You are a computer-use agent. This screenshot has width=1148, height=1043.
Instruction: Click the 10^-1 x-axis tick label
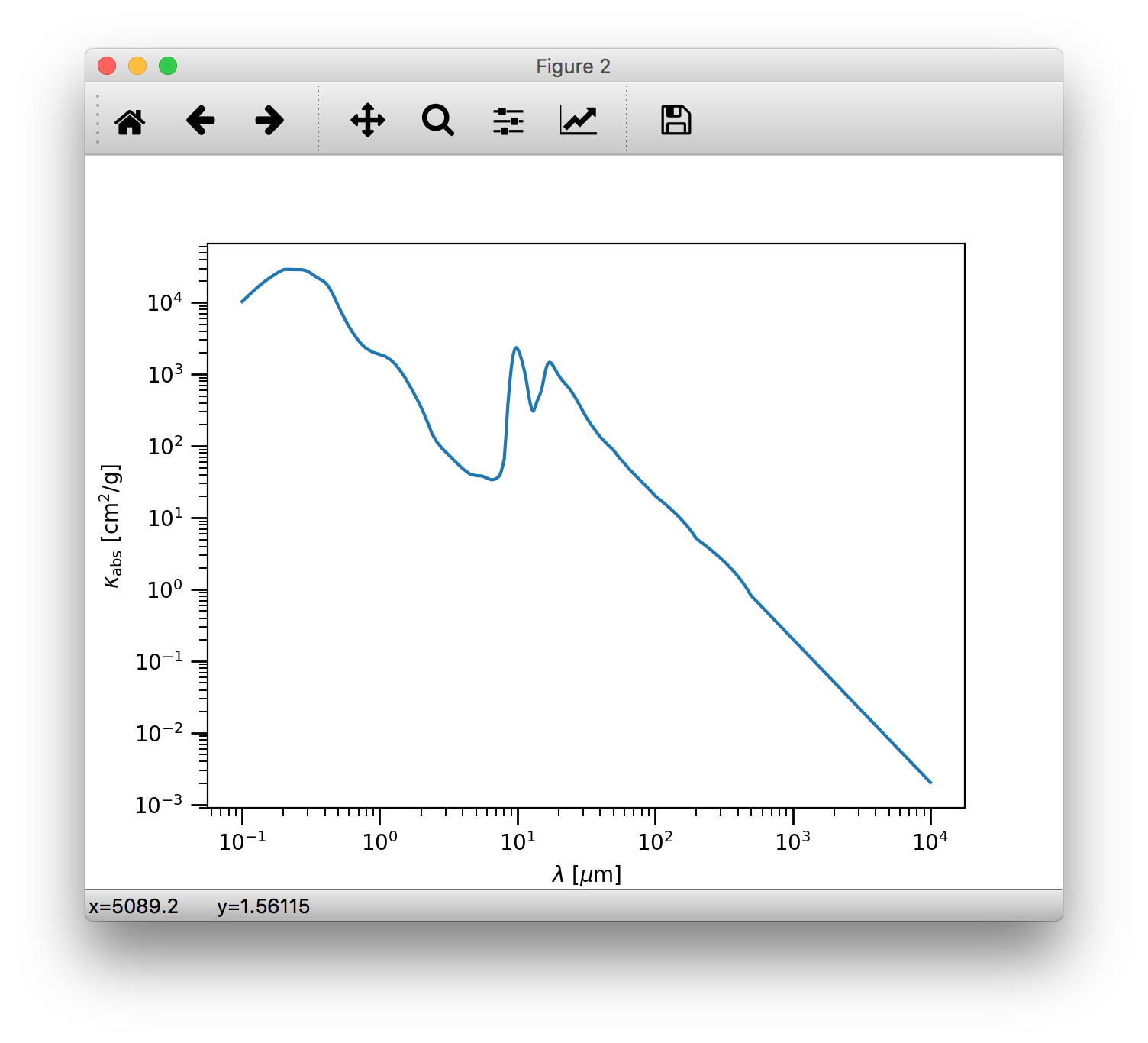243,841
